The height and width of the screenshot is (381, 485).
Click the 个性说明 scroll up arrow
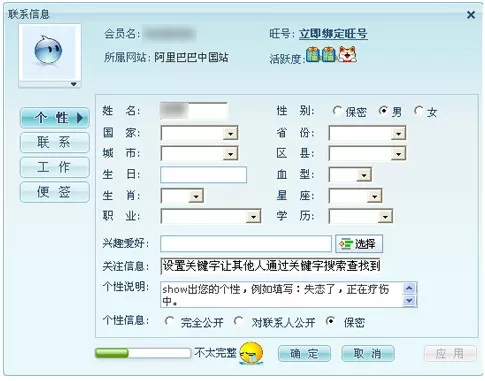pyautogui.click(x=409, y=288)
